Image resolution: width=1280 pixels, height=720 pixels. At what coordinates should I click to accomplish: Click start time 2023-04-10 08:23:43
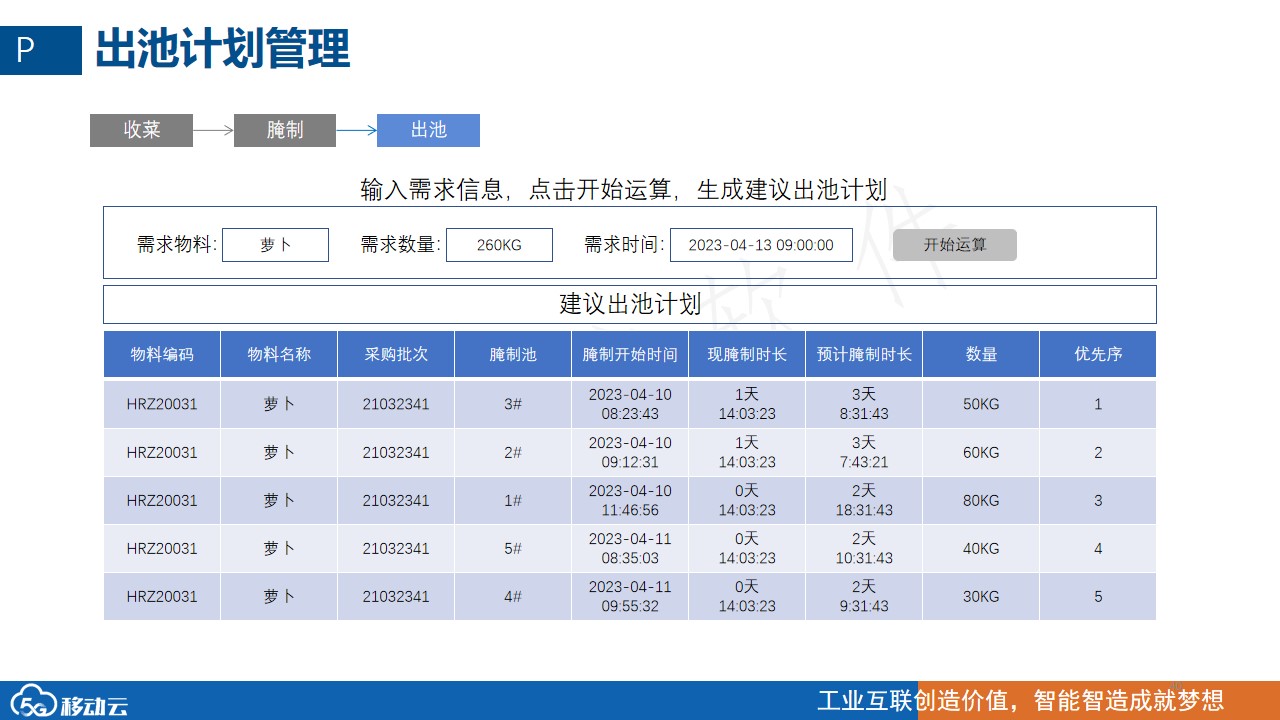630,404
